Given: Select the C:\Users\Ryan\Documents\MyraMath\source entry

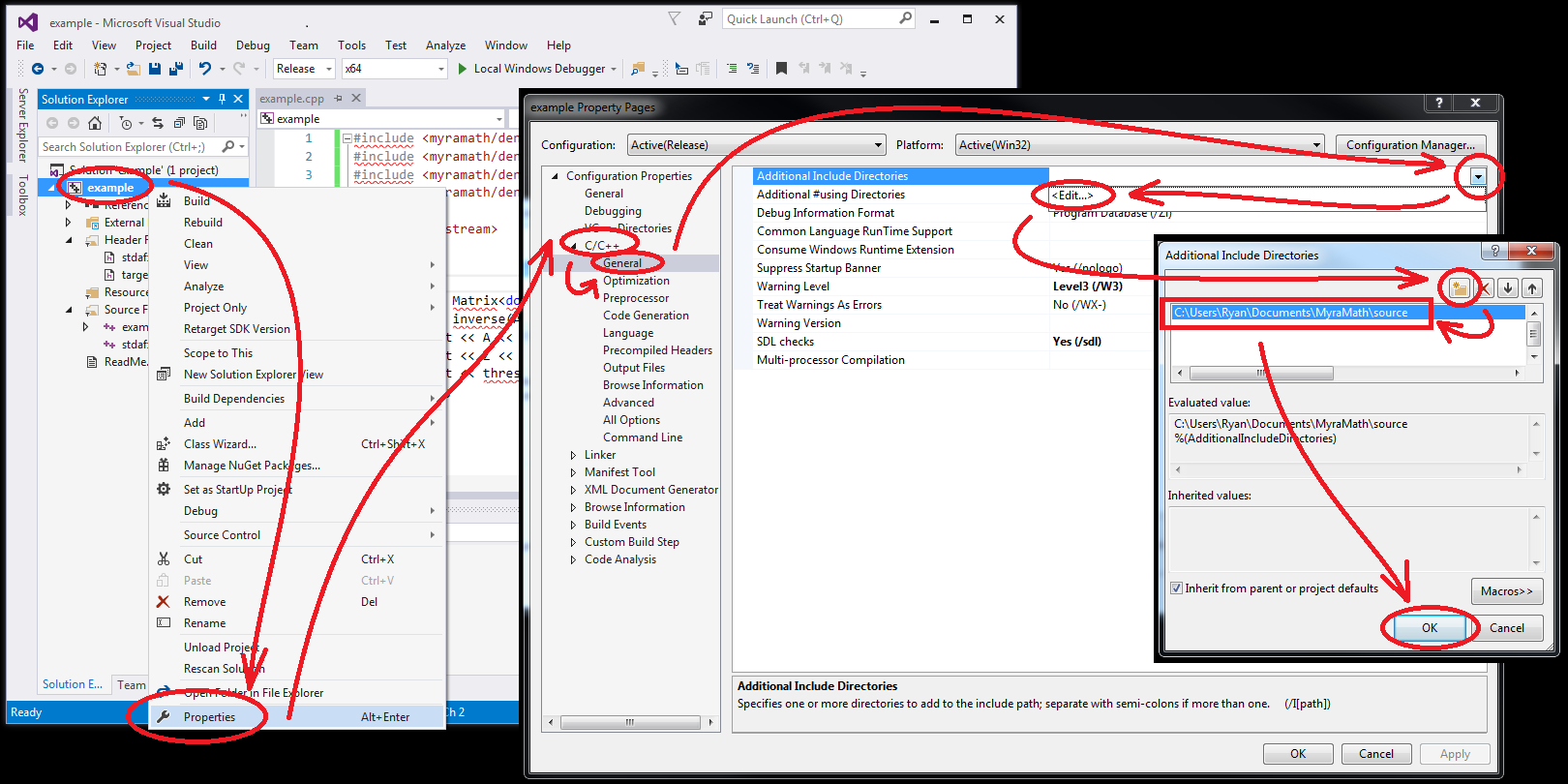Looking at the screenshot, I should (x=1348, y=313).
